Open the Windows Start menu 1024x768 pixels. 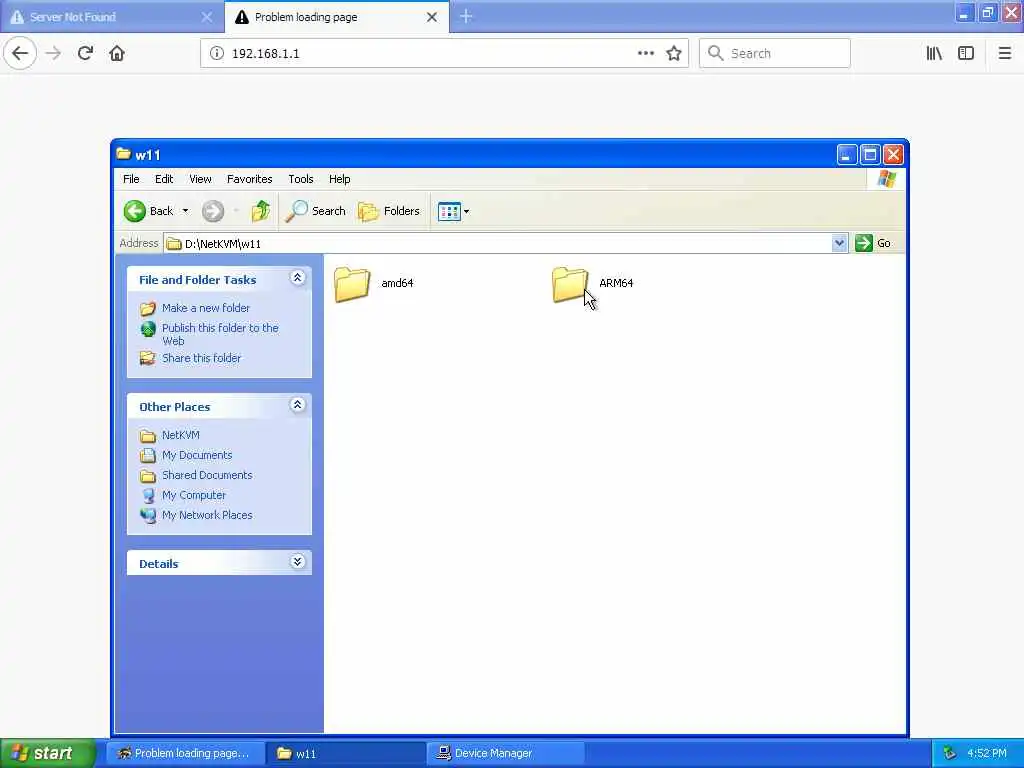click(x=48, y=753)
